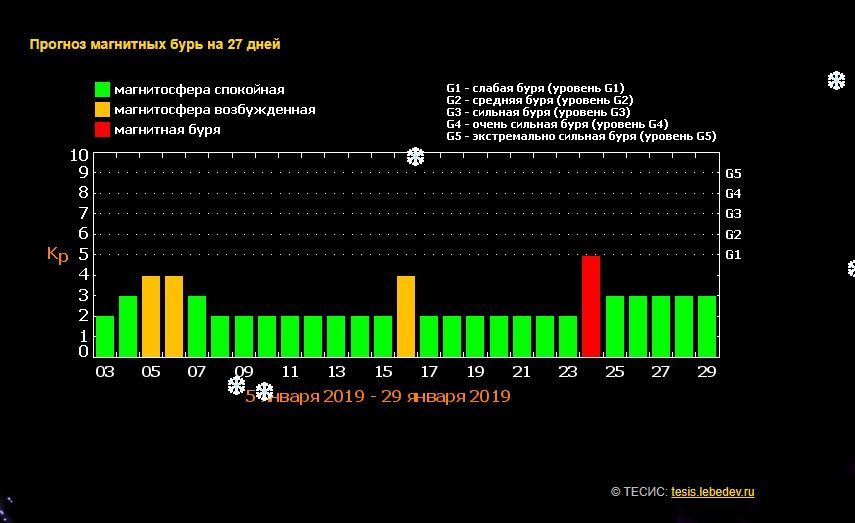
Task: Select the green bar above the 19 label
Action: [475, 337]
